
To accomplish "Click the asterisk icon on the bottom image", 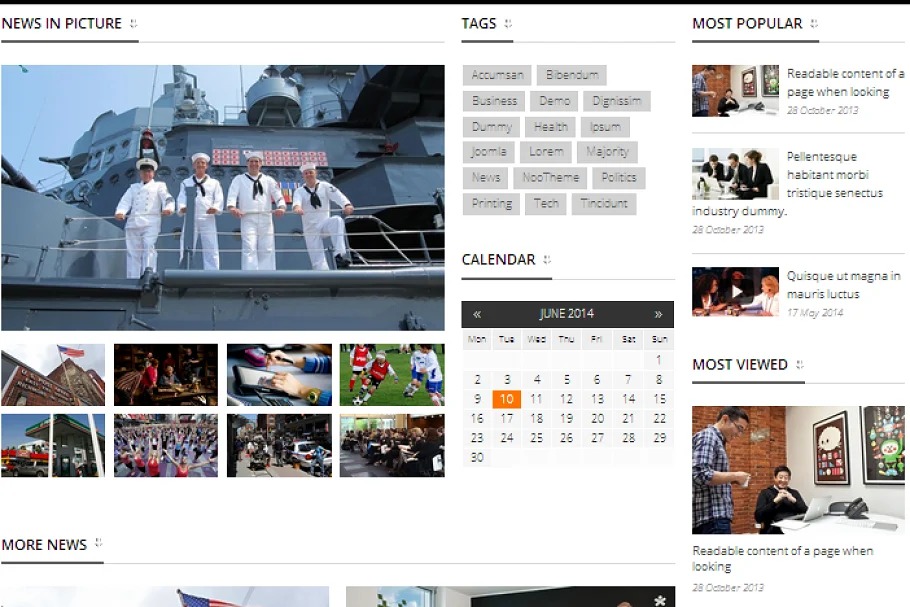I will pos(660,600).
